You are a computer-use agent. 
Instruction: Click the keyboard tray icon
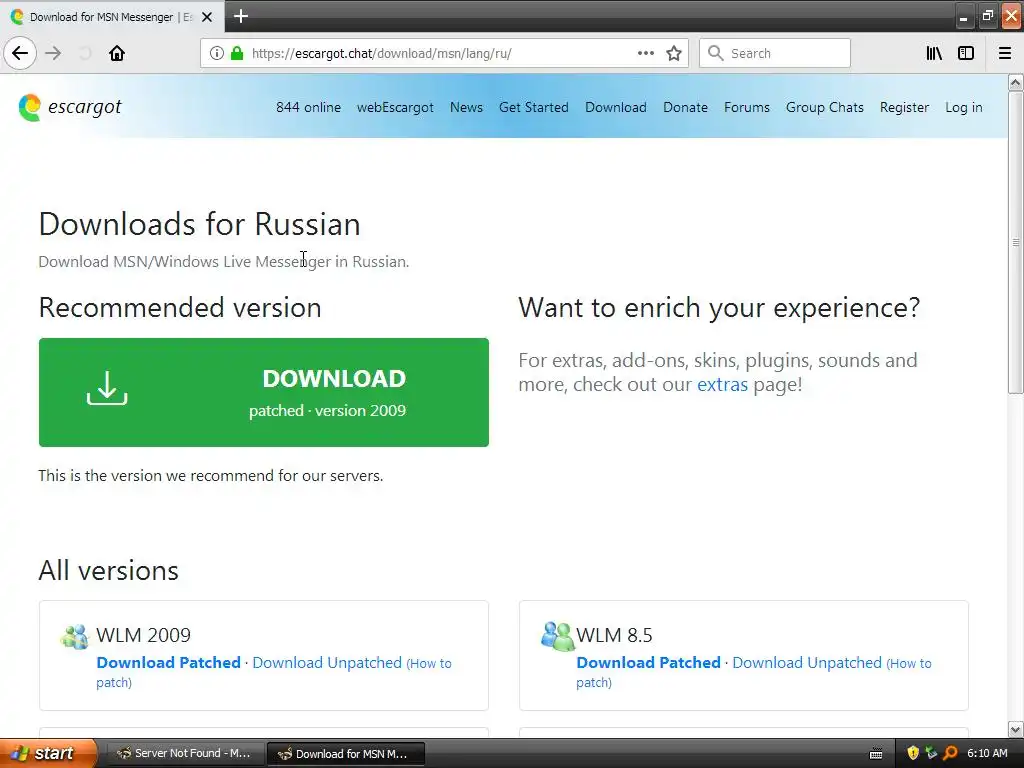click(876, 754)
